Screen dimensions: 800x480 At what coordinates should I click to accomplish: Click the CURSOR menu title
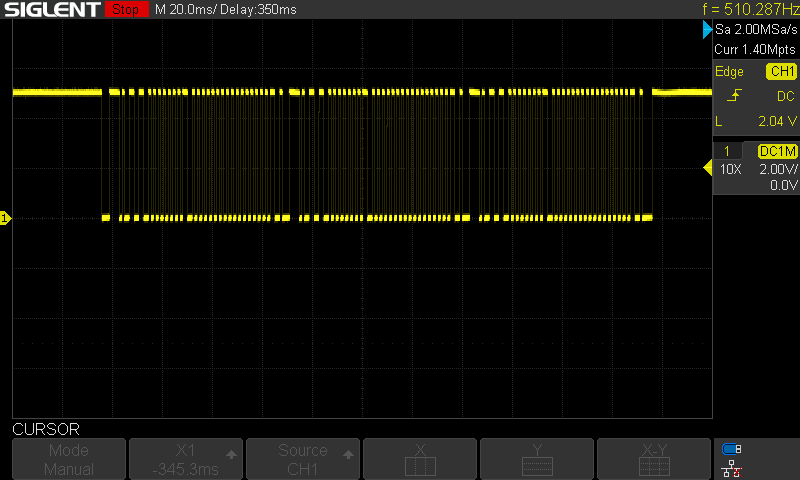coord(46,429)
